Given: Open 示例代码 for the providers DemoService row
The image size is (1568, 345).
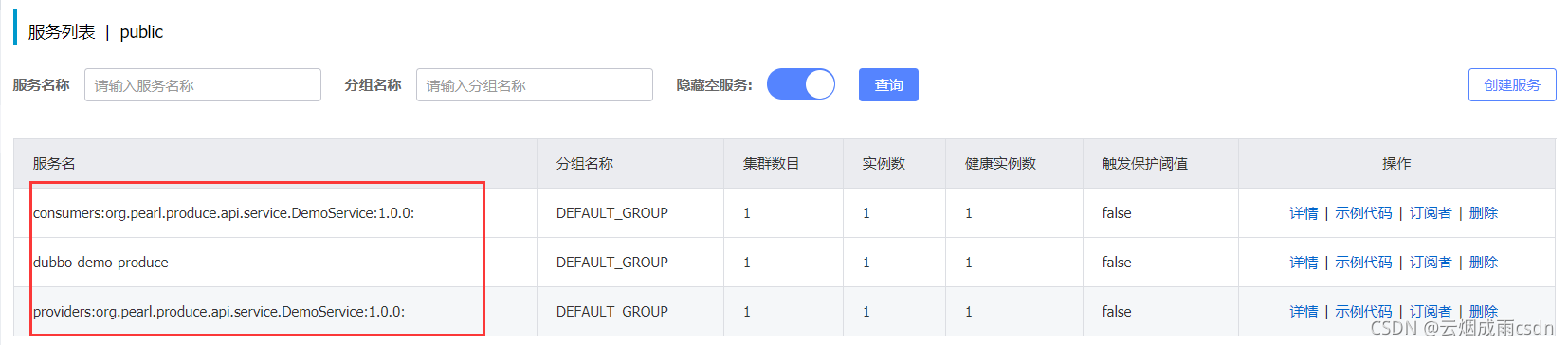Looking at the screenshot, I should click(x=1363, y=312).
